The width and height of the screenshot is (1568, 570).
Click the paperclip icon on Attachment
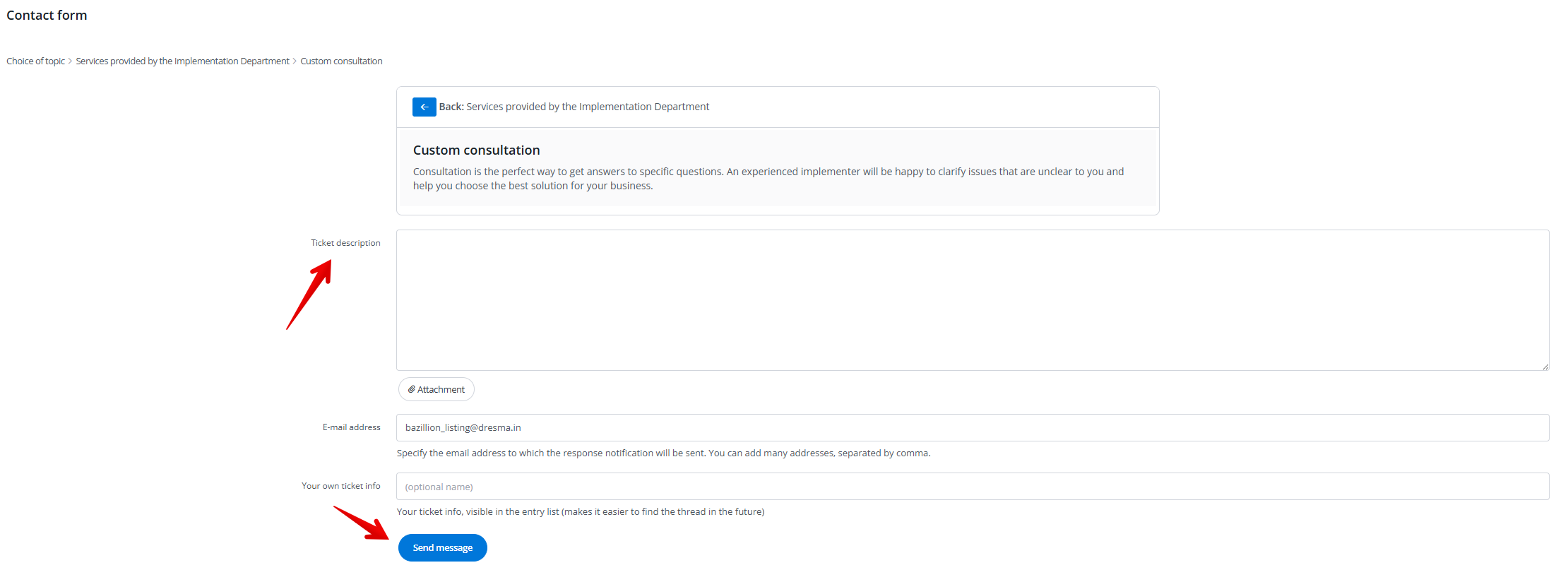click(411, 389)
